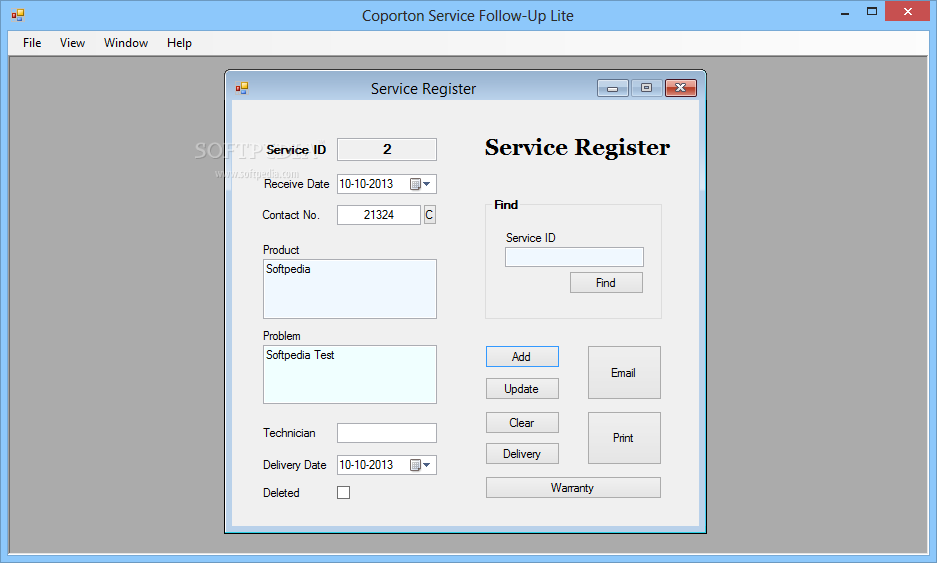This screenshot has width=937, height=563.
Task: Open the View menu
Action: pos(72,43)
